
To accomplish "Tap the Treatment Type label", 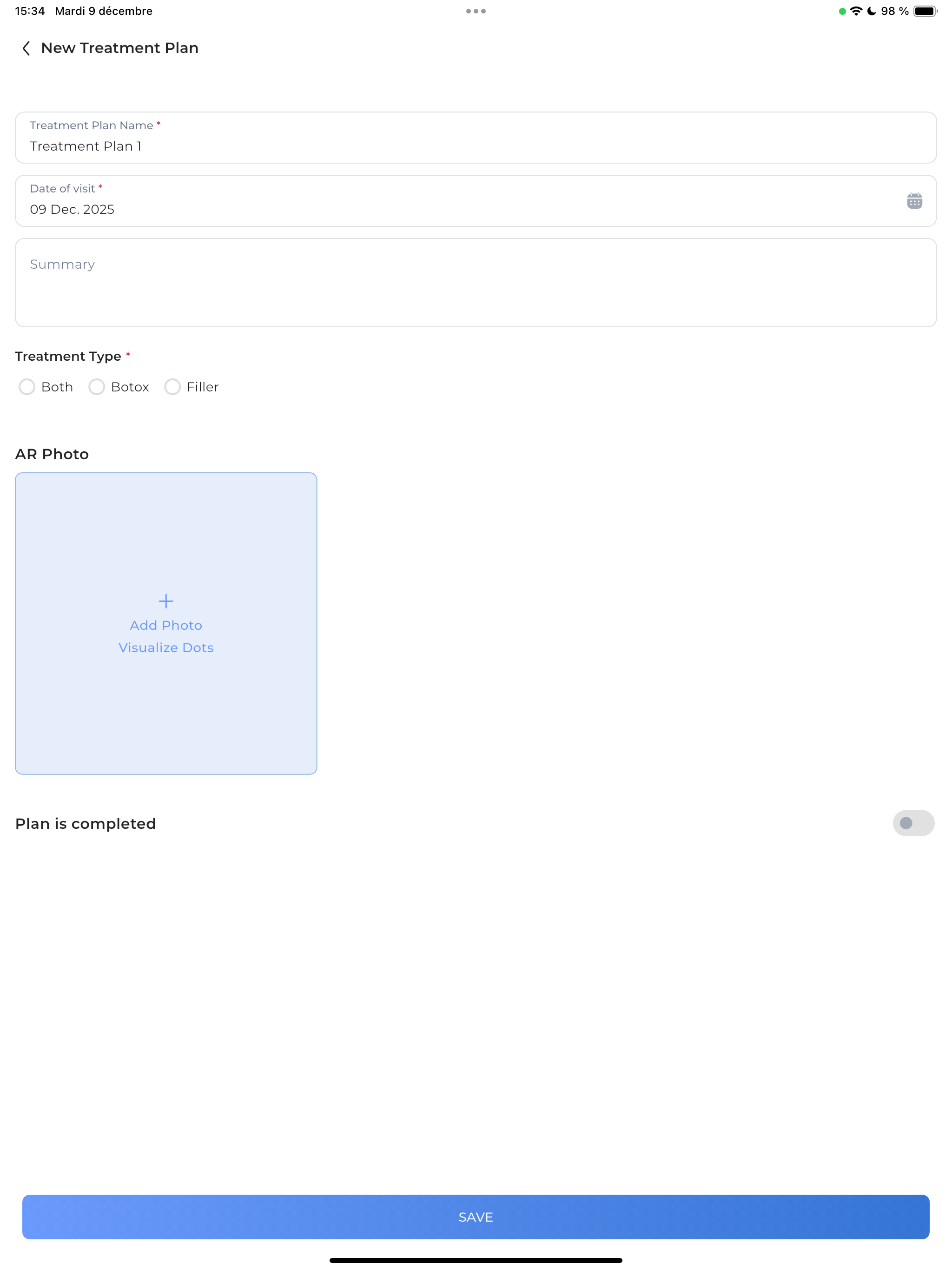I will [x=68, y=357].
